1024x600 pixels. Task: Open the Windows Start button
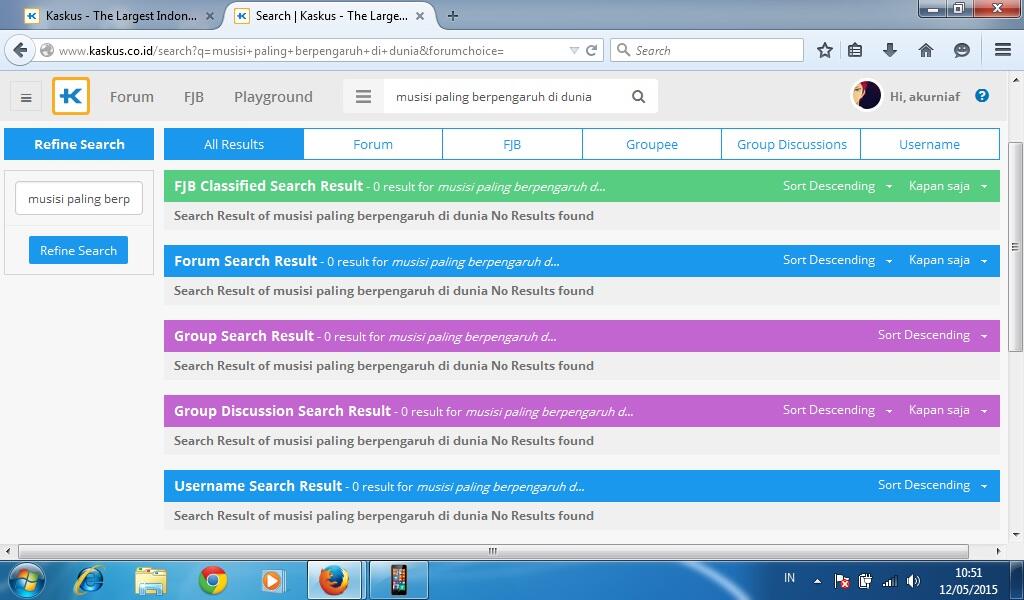25,580
